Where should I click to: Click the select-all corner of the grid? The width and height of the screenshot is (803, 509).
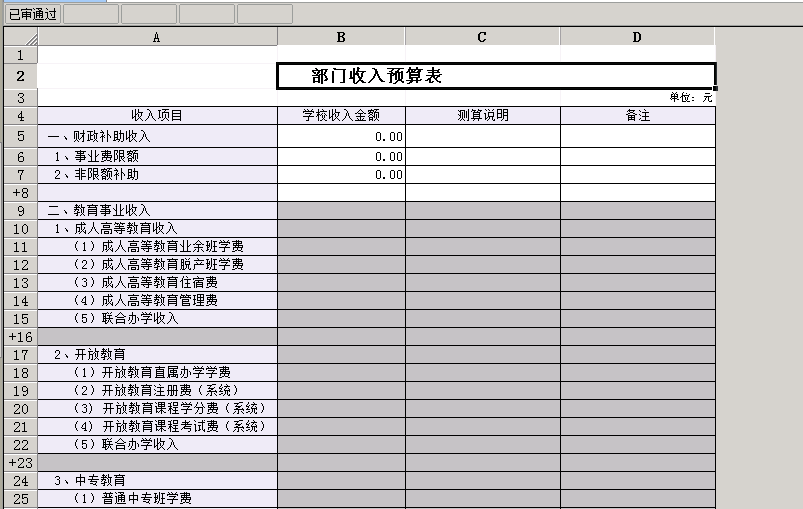pyautogui.click(x=20, y=37)
